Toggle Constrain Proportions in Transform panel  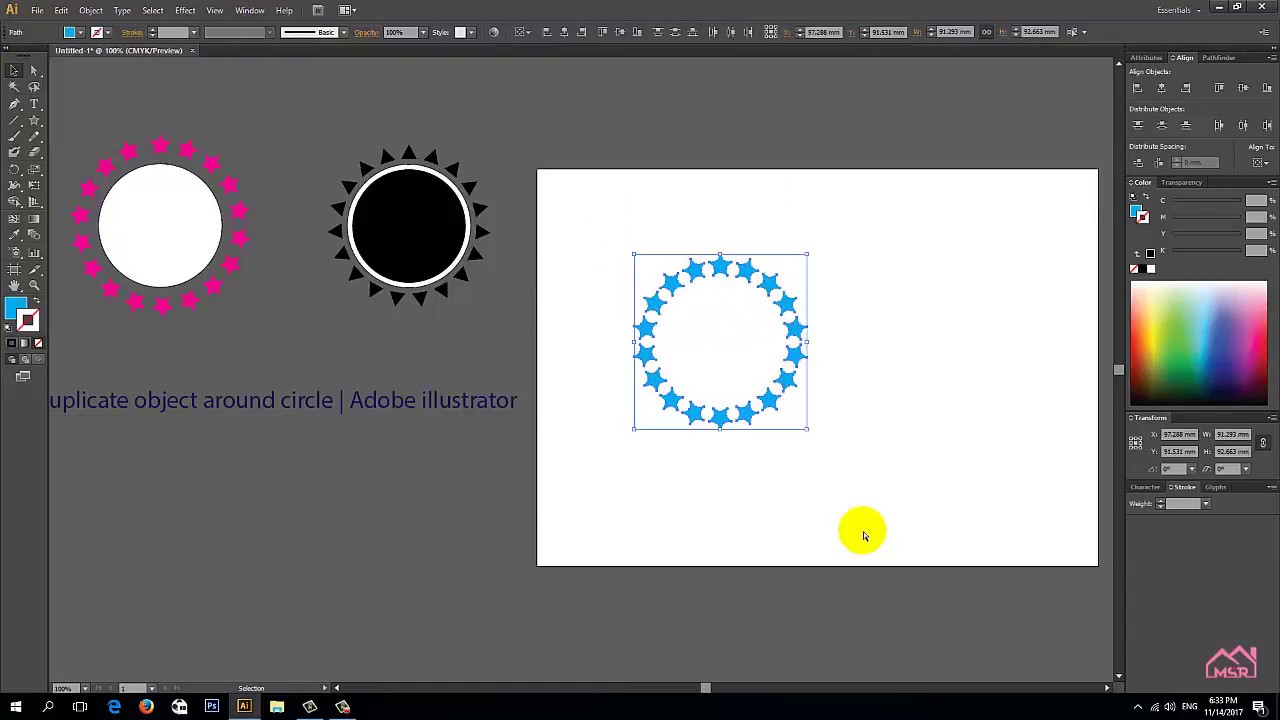(1263, 443)
